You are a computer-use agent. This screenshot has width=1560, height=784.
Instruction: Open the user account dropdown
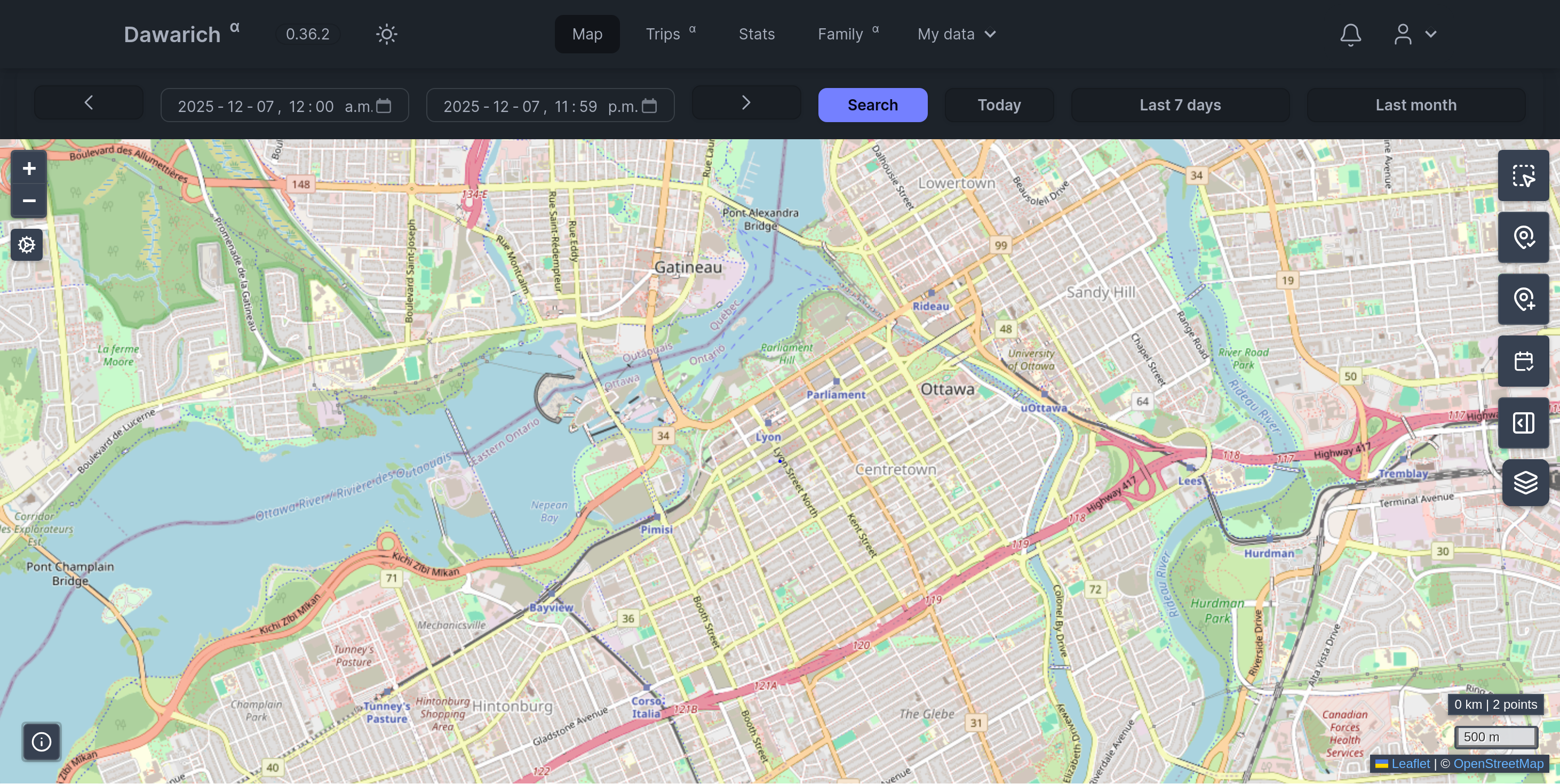1415,35
